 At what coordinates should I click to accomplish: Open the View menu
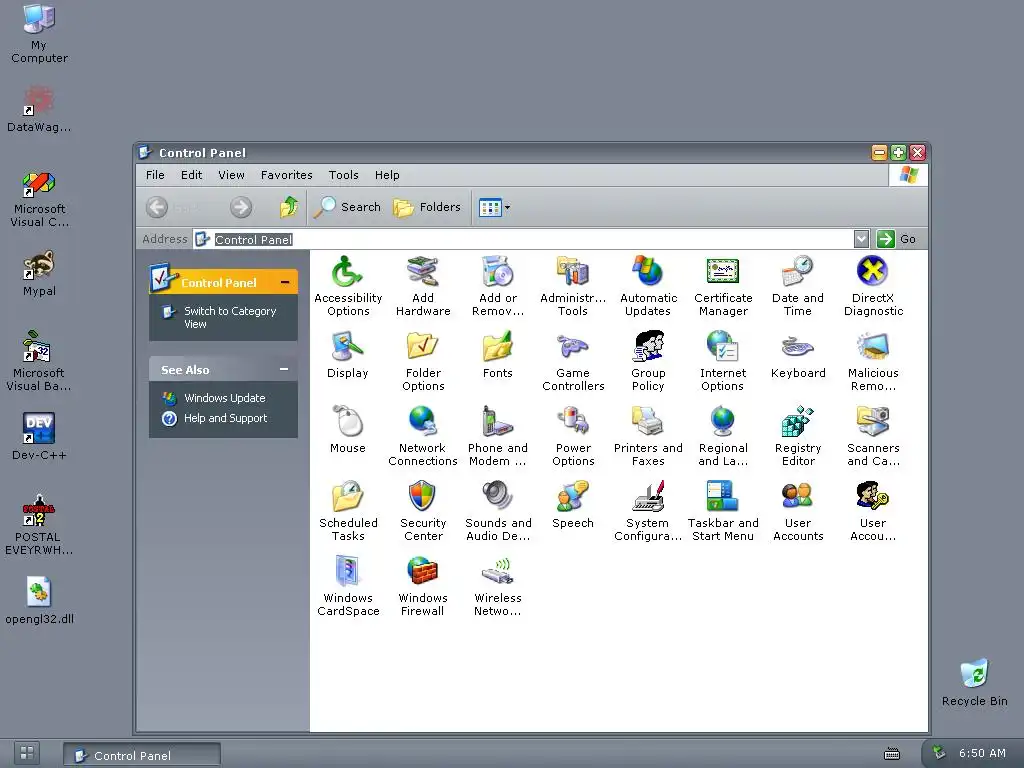click(231, 175)
